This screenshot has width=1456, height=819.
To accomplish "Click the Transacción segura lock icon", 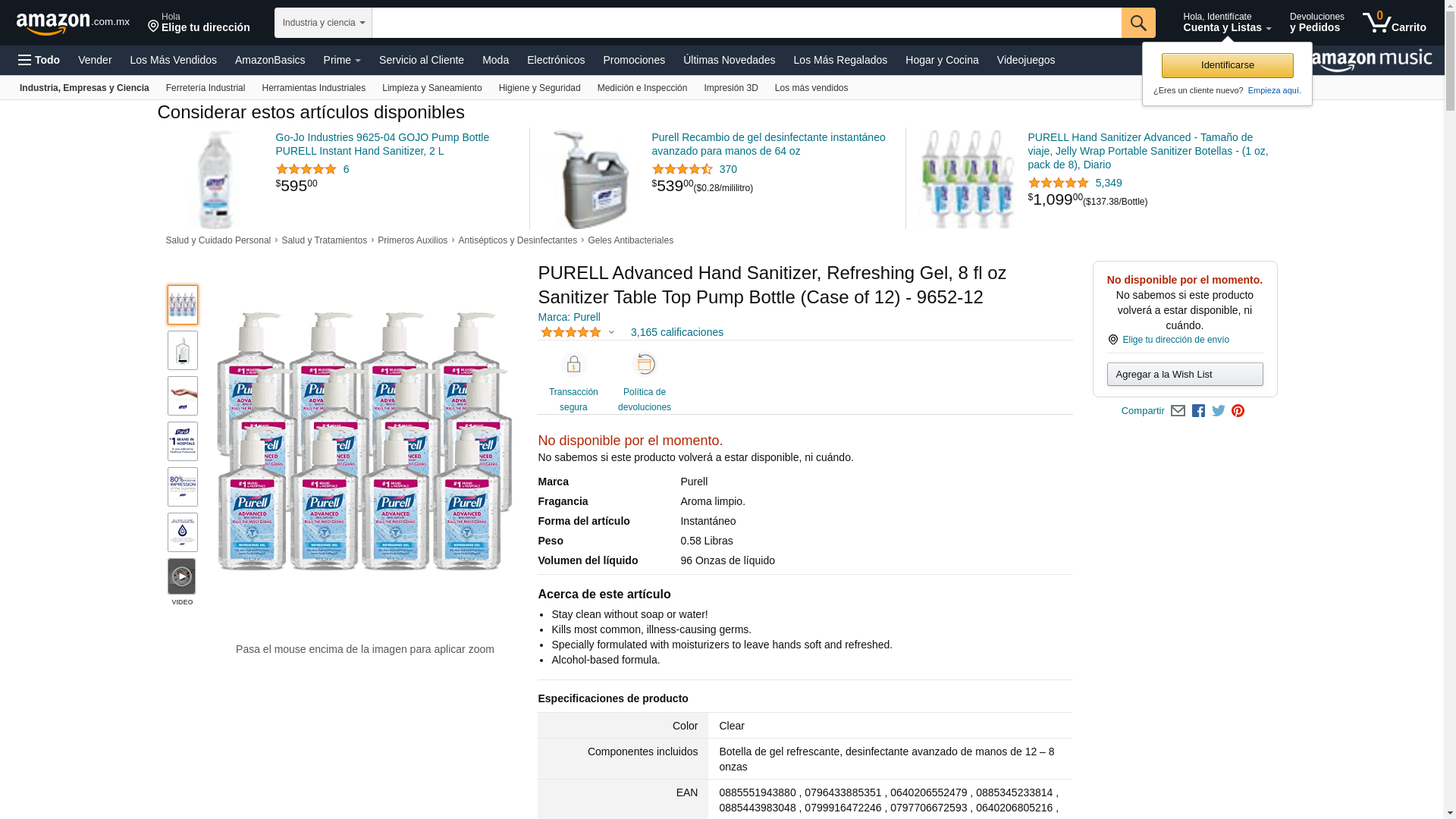I will click(573, 365).
